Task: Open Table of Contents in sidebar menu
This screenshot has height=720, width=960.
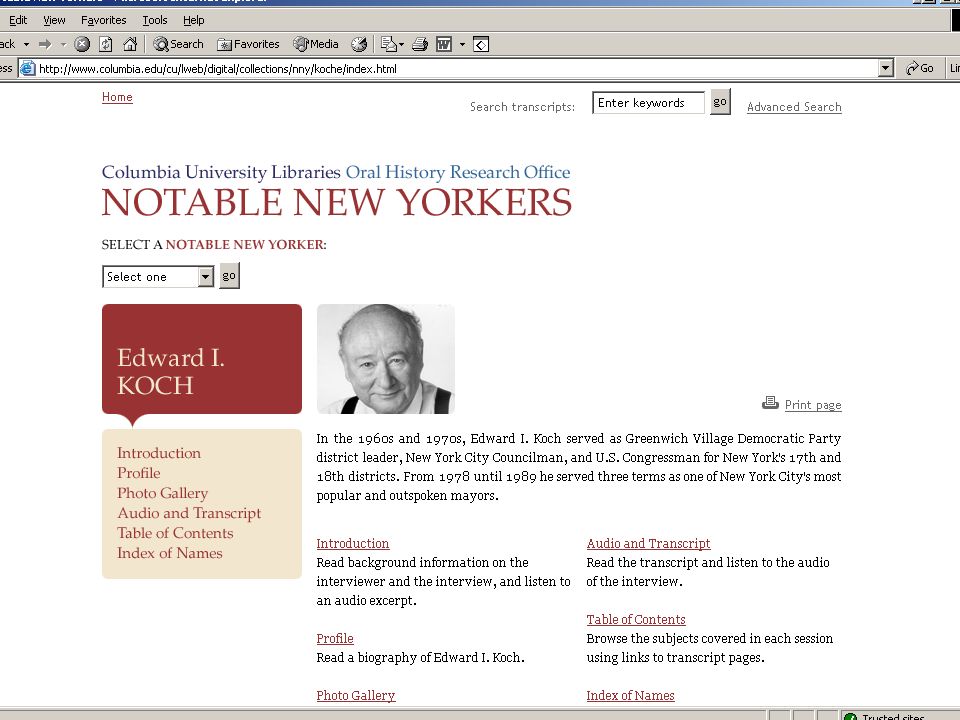Action: [175, 533]
